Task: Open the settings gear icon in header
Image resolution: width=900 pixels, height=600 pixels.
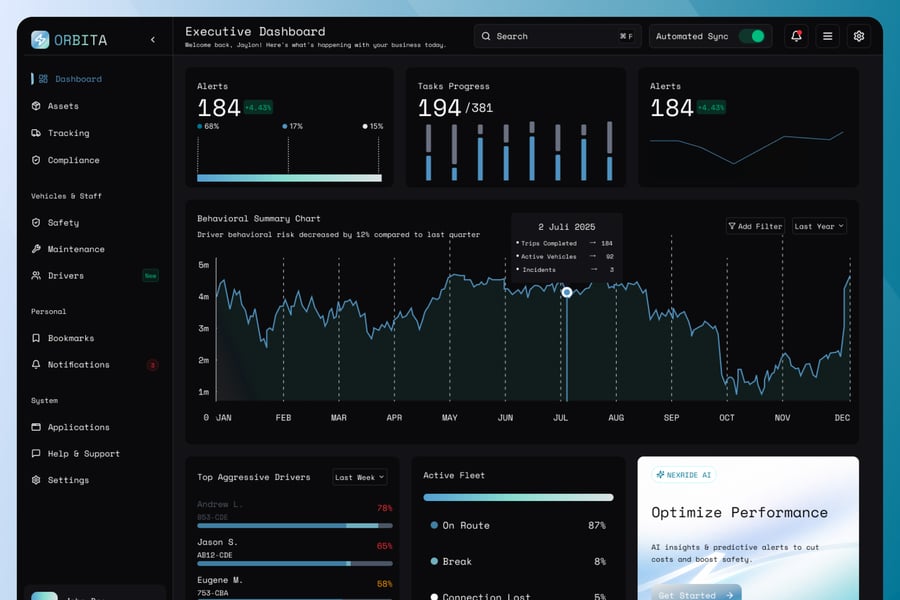Action: point(858,36)
